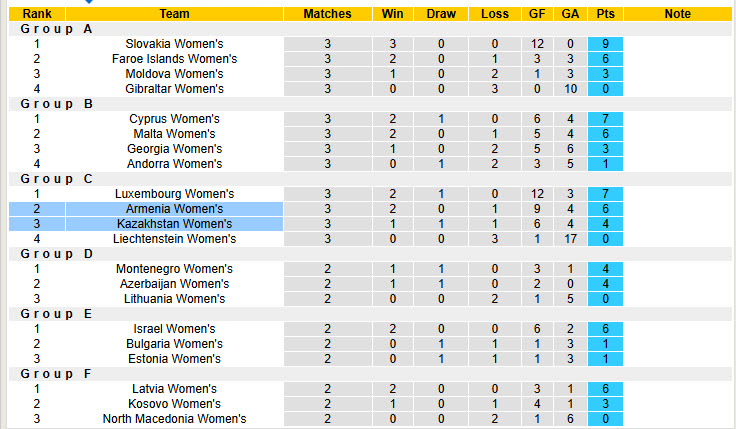Select the Kazakhstan Women's team row

click(x=174, y=224)
